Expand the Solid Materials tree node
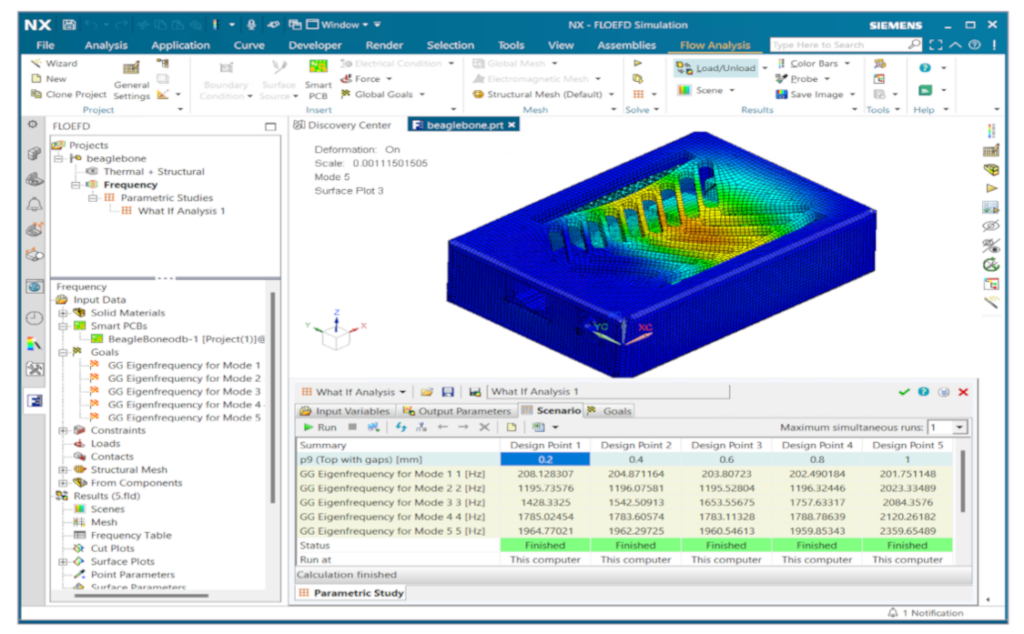The height and width of the screenshot is (634, 1024). click(63, 313)
